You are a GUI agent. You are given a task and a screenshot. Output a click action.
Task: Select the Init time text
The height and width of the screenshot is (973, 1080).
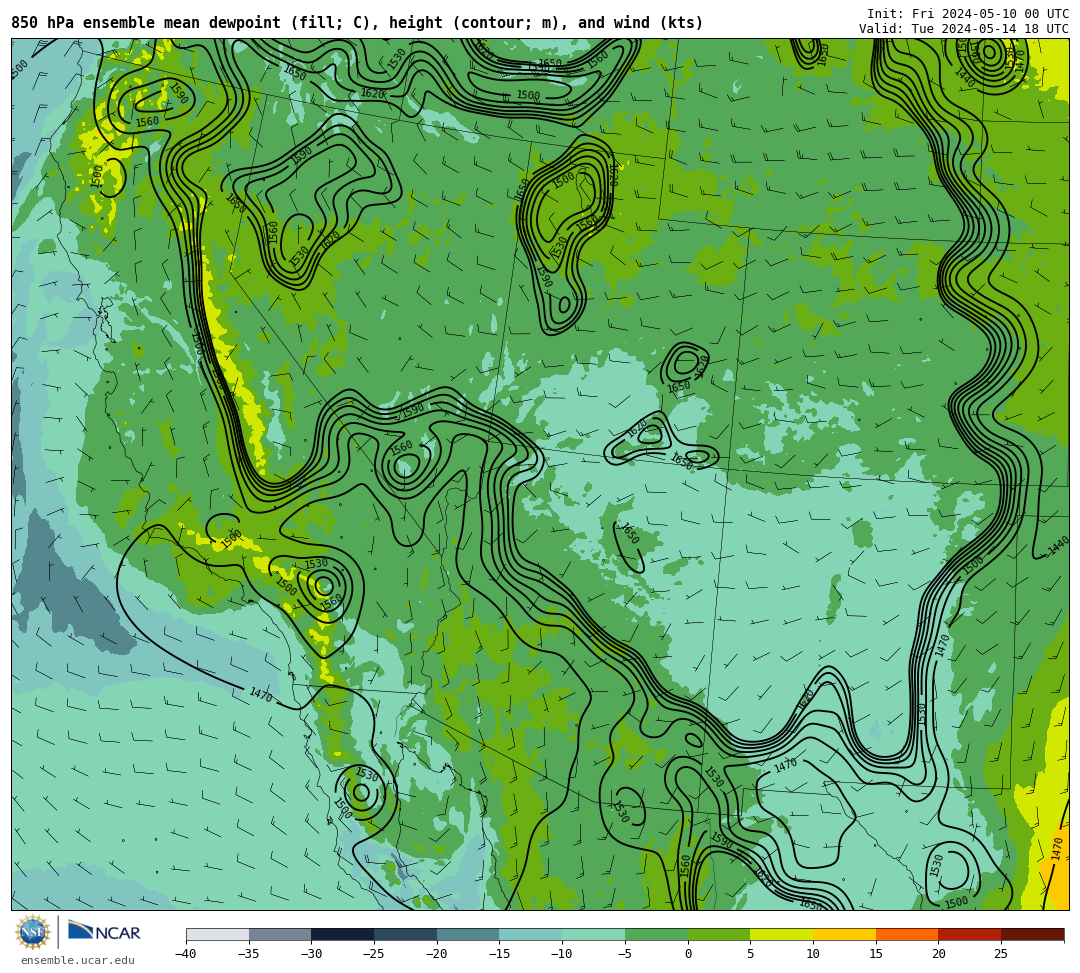click(x=968, y=14)
